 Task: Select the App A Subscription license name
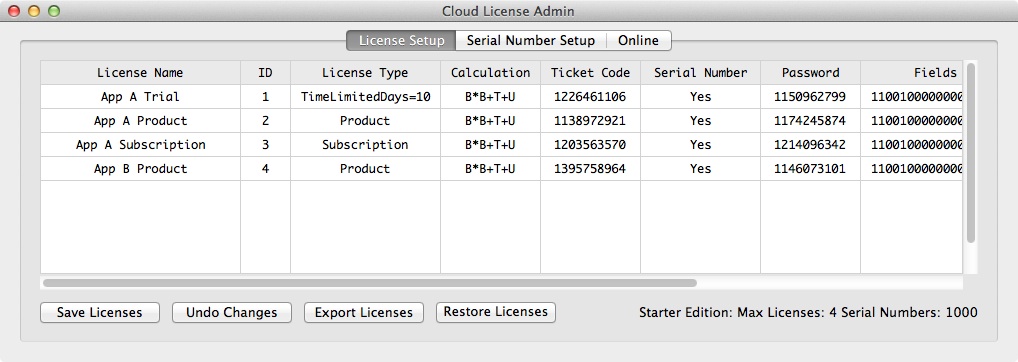pos(140,145)
